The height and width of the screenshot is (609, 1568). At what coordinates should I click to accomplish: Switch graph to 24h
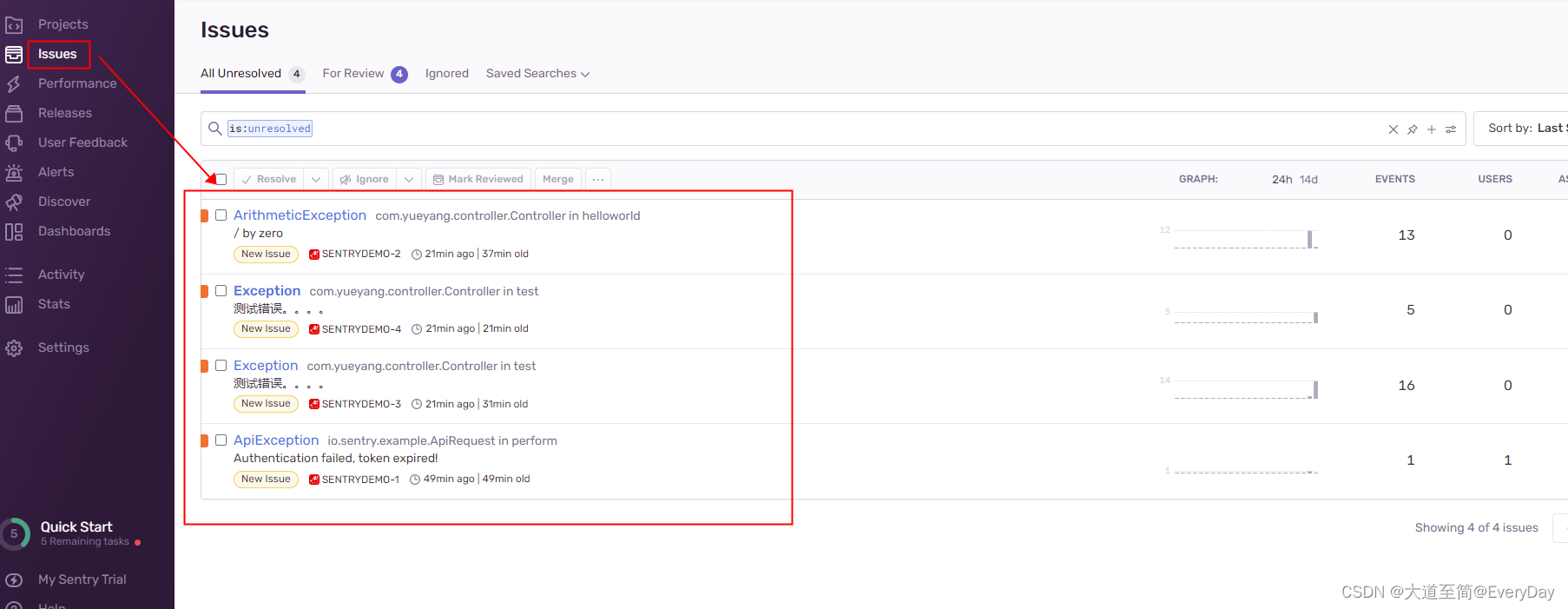[x=1281, y=179]
